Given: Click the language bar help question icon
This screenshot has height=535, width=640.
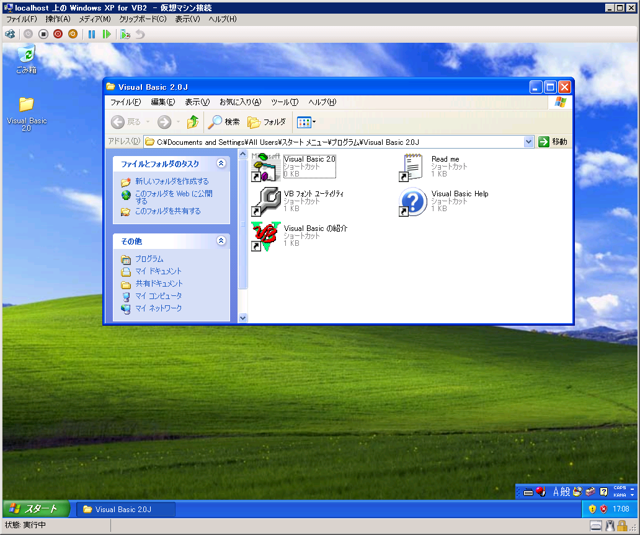Looking at the screenshot, I should coord(604,492).
